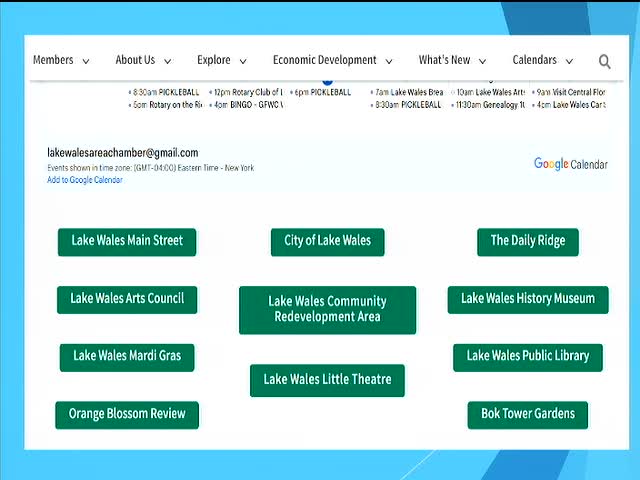Open the Explore menu
Viewport: 640px width, 480px height.
213,60
